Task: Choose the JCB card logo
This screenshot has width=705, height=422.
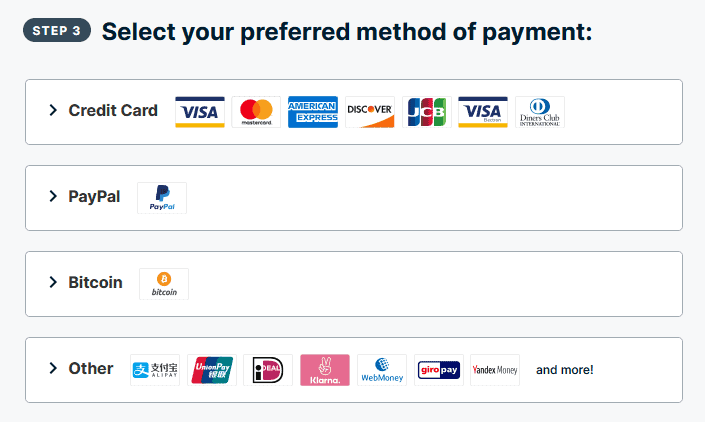Action: click(x=427, y=112)
